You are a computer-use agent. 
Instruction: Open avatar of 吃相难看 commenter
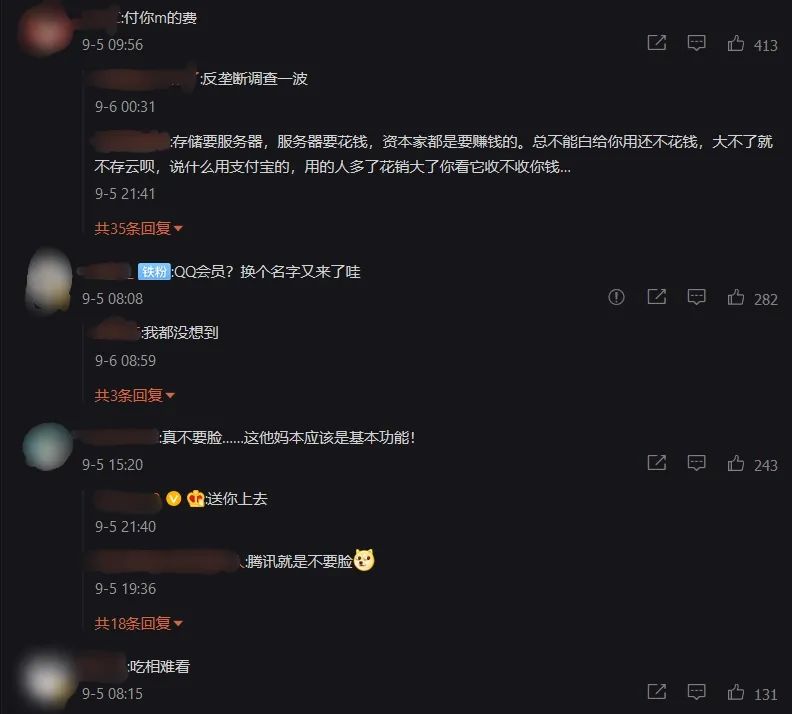click(x=48, y=678)
